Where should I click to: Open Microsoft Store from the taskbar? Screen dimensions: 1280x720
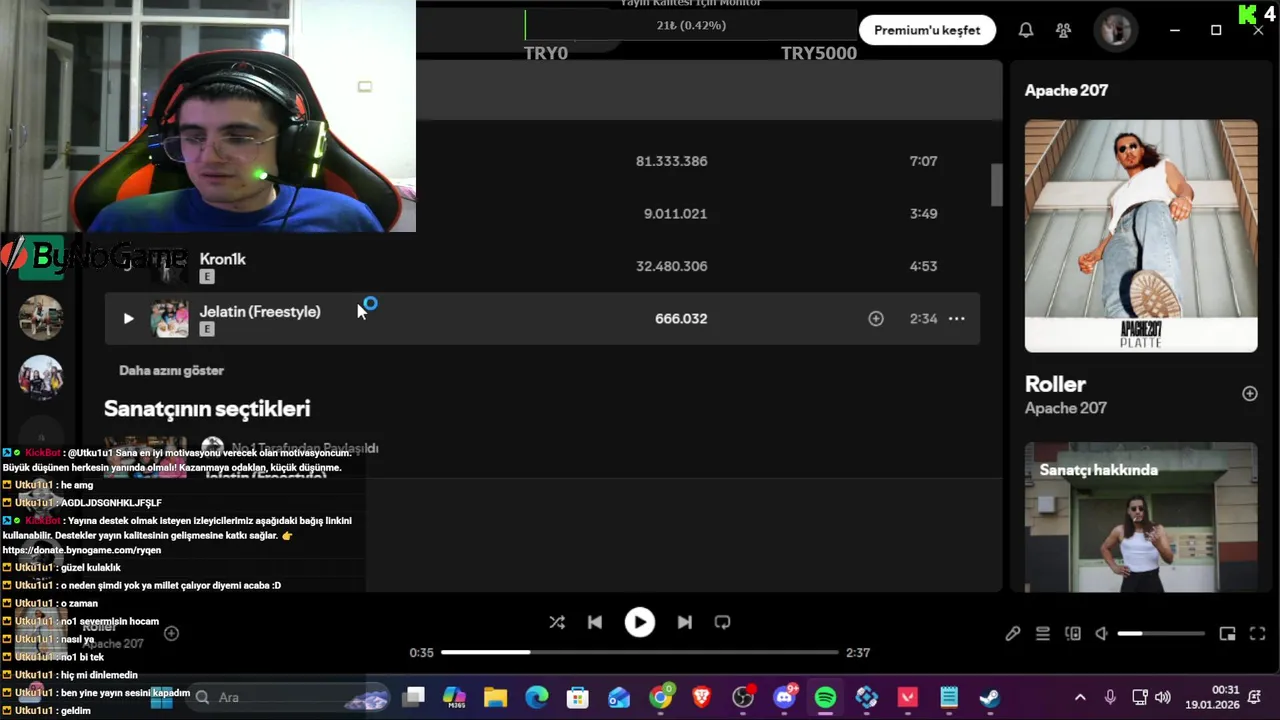(578, 697)
